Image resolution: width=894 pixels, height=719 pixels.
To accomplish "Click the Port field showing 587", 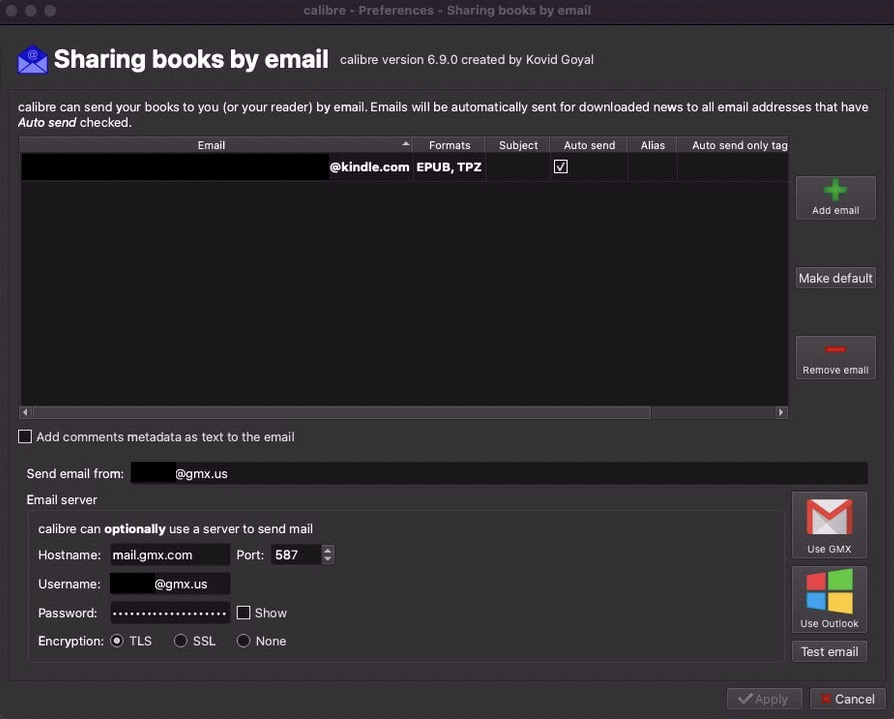I will (x=296, y=555).
